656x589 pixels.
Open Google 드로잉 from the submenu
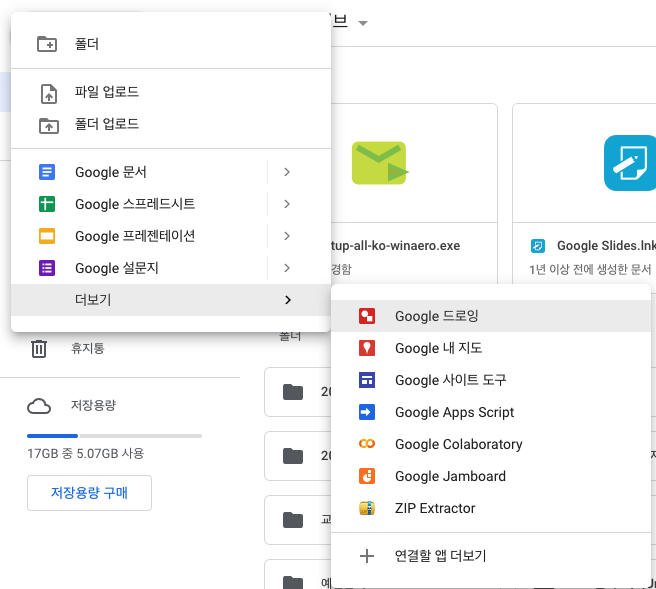[491, 316]
